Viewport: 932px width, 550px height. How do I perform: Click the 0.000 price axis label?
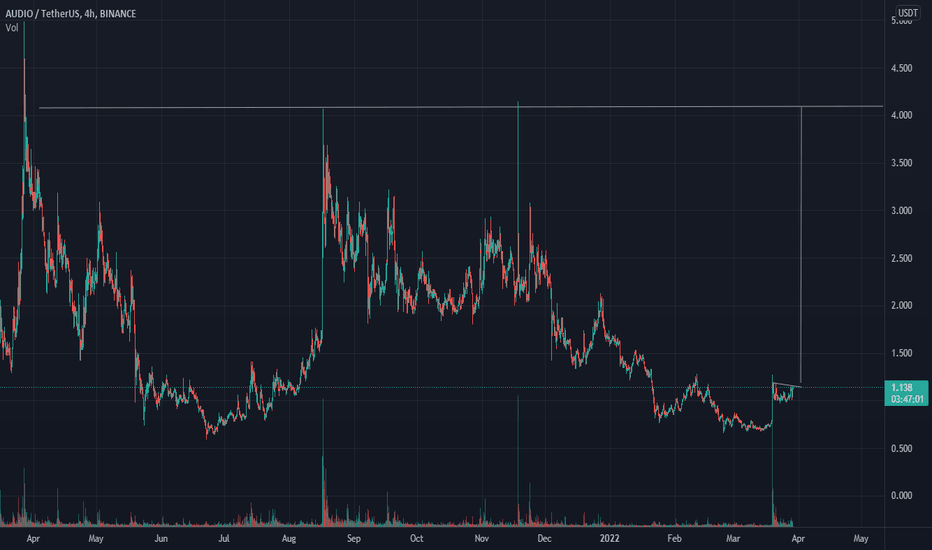[x=901, y=495]
